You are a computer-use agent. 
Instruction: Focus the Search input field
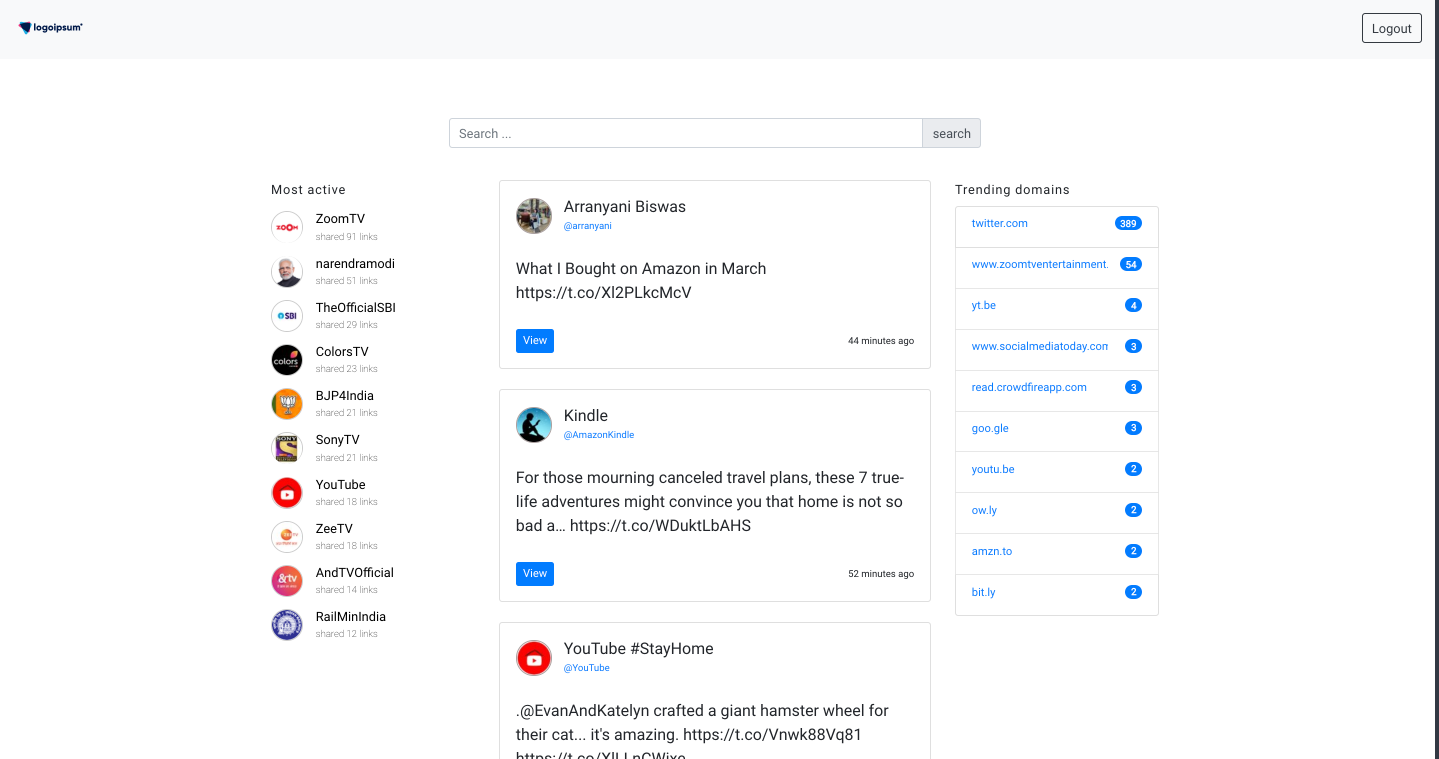686,133
